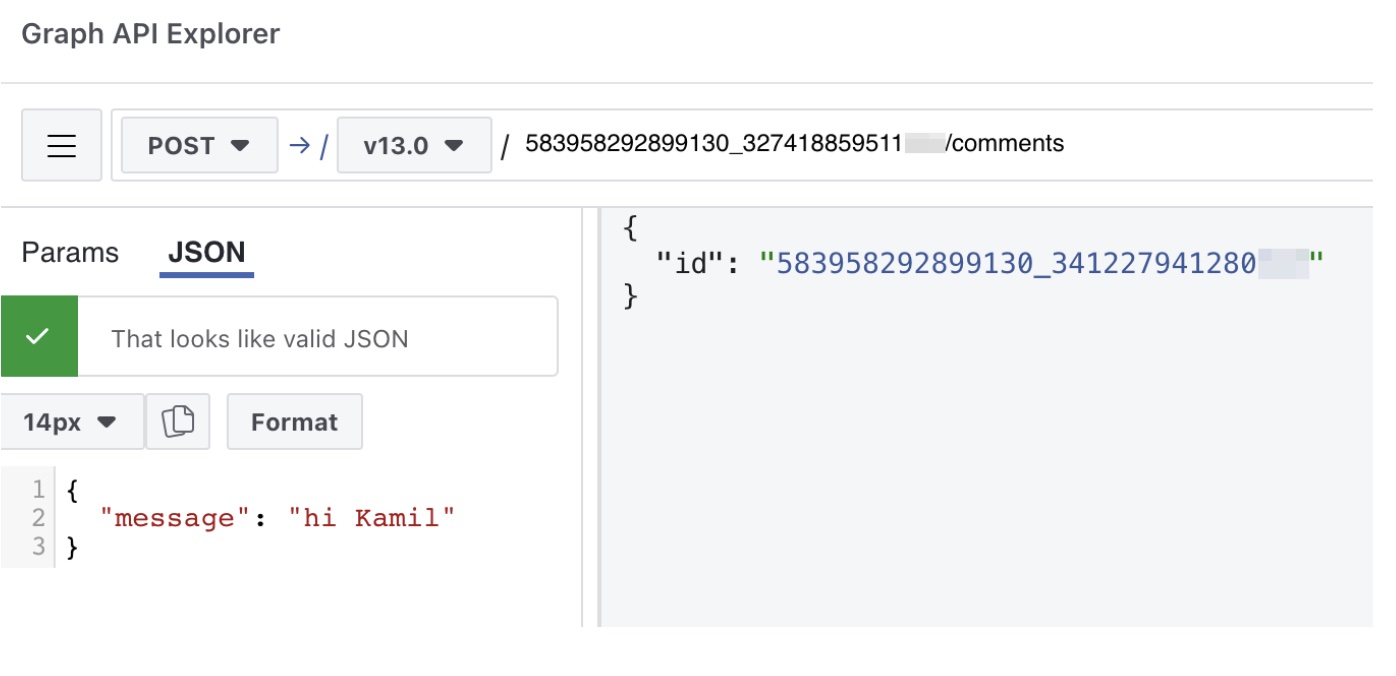Click the arrow icon after POST
Image resolution: width=1396 pixels, height=676 pixels.
click(299, 145)
